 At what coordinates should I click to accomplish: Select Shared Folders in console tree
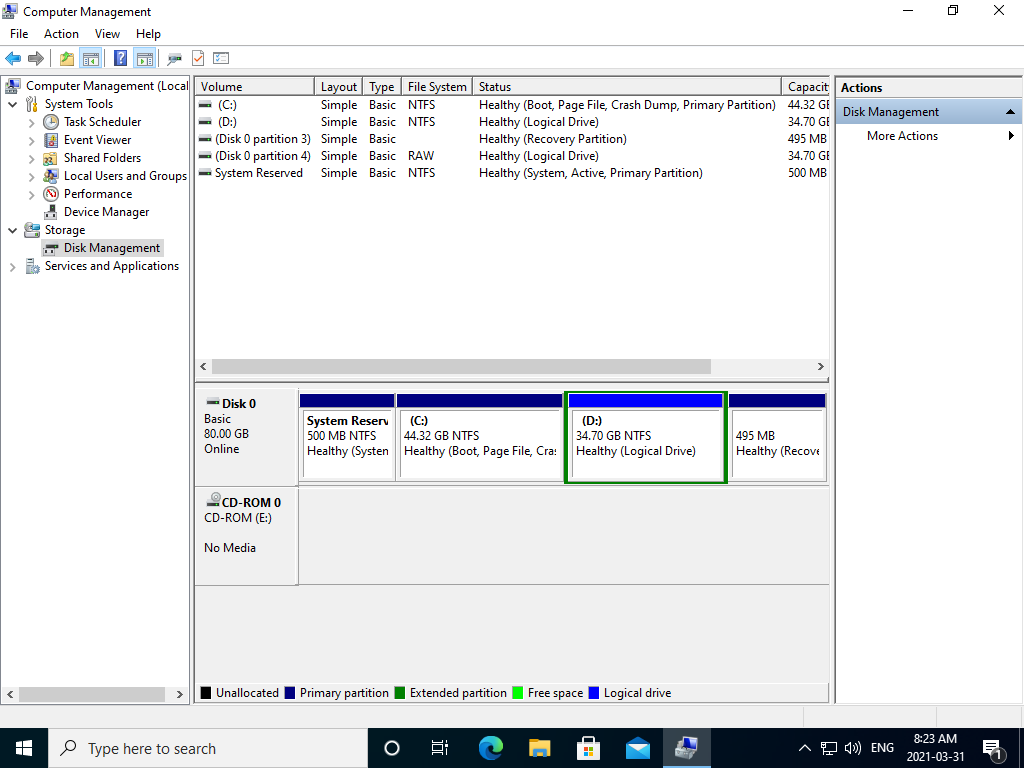102,158
